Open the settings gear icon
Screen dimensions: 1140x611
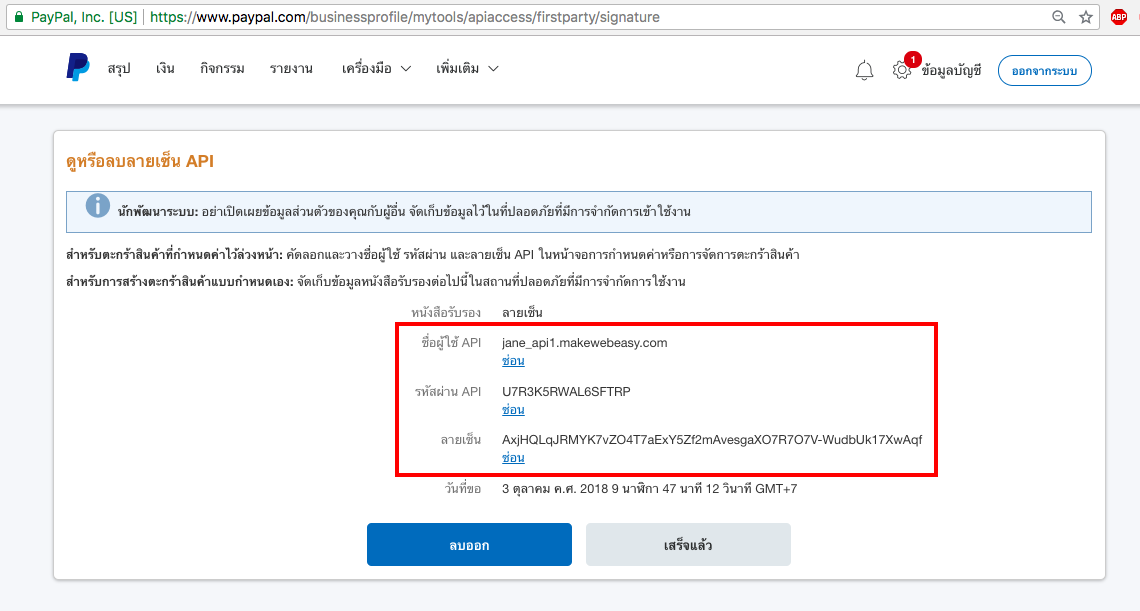[x=902, y=70]
